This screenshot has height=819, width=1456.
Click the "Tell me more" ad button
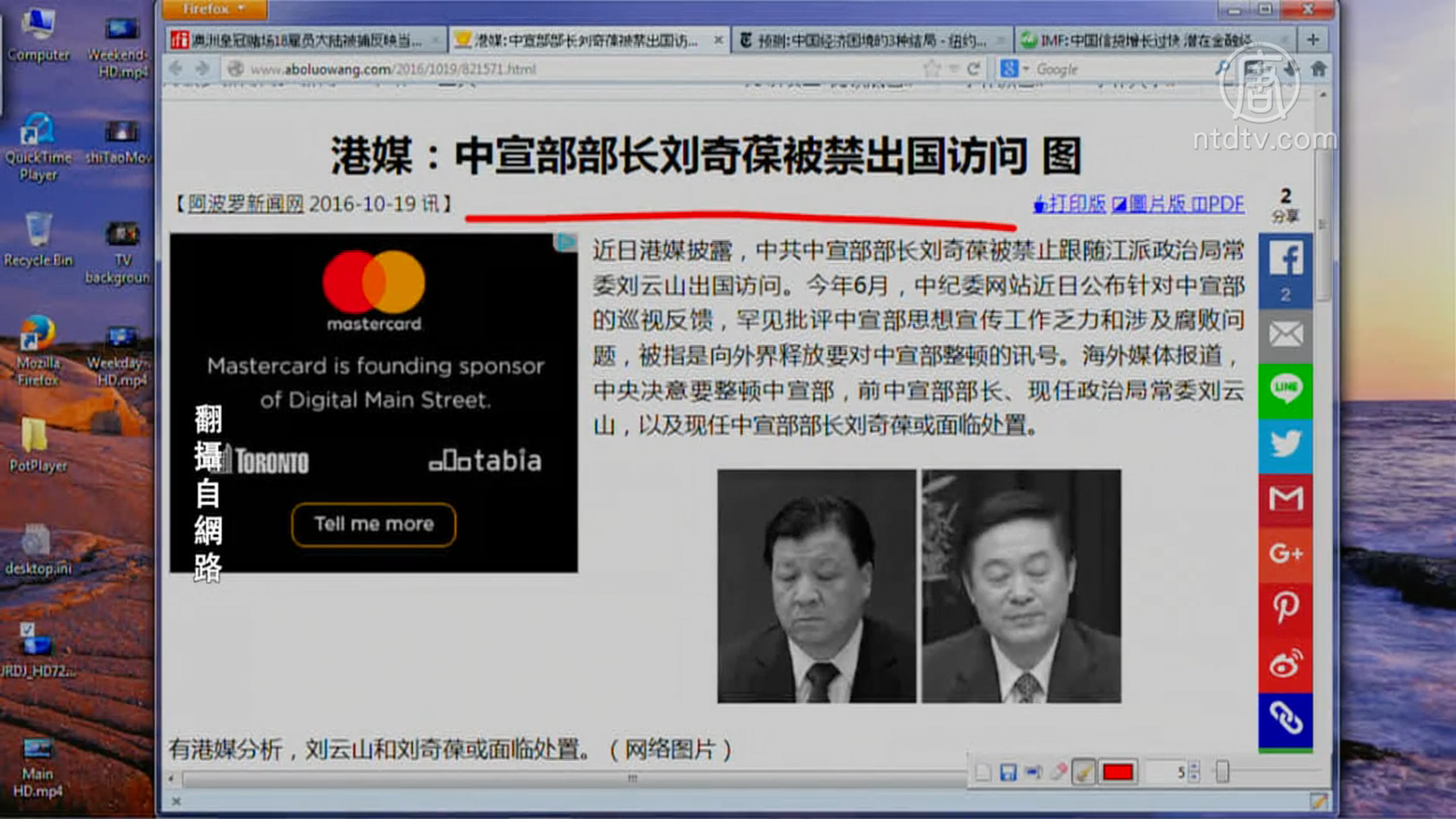pyautogui.click(x=373, y=524)
